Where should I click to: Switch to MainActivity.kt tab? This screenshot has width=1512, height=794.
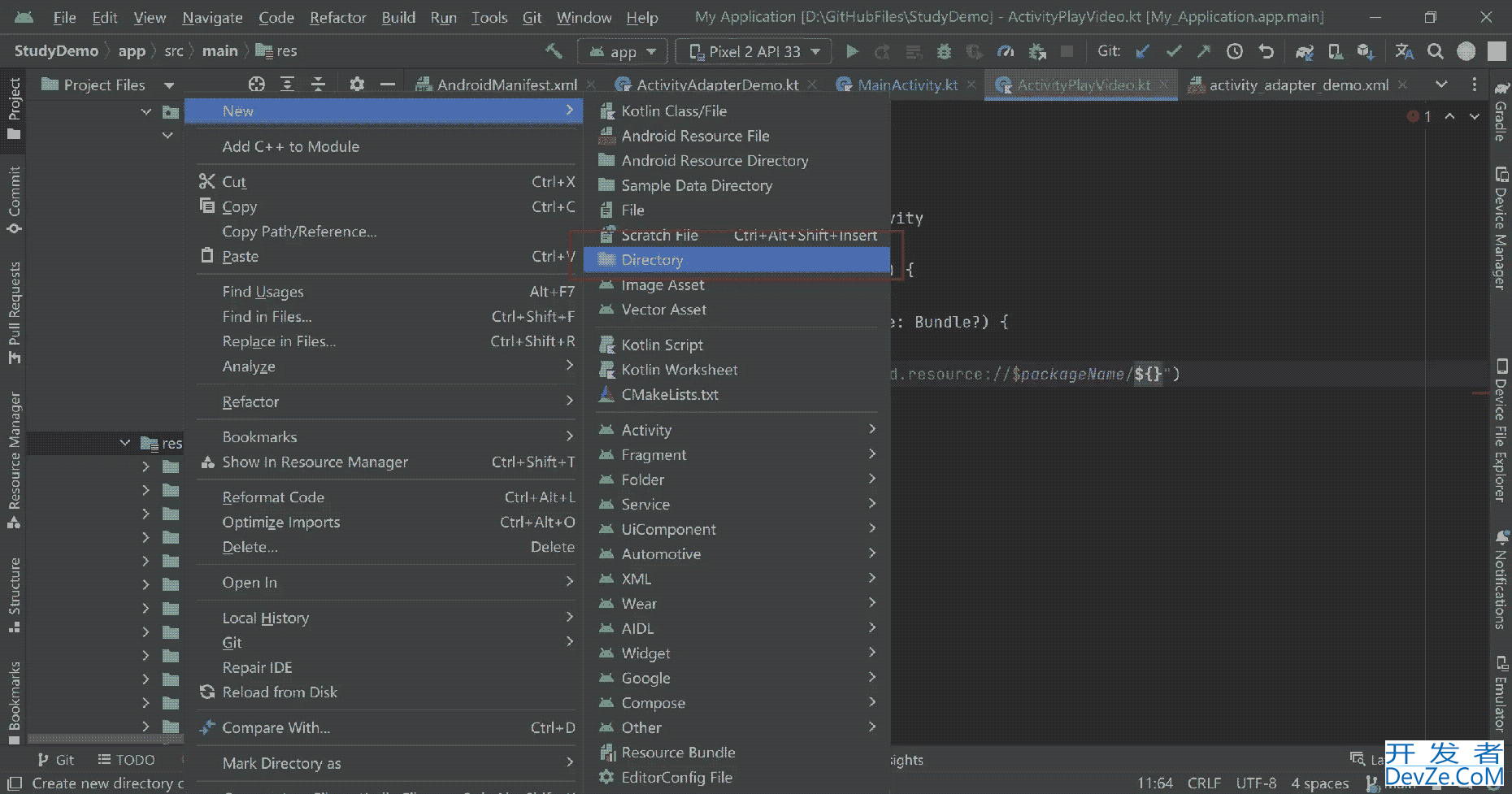[907, 85]
